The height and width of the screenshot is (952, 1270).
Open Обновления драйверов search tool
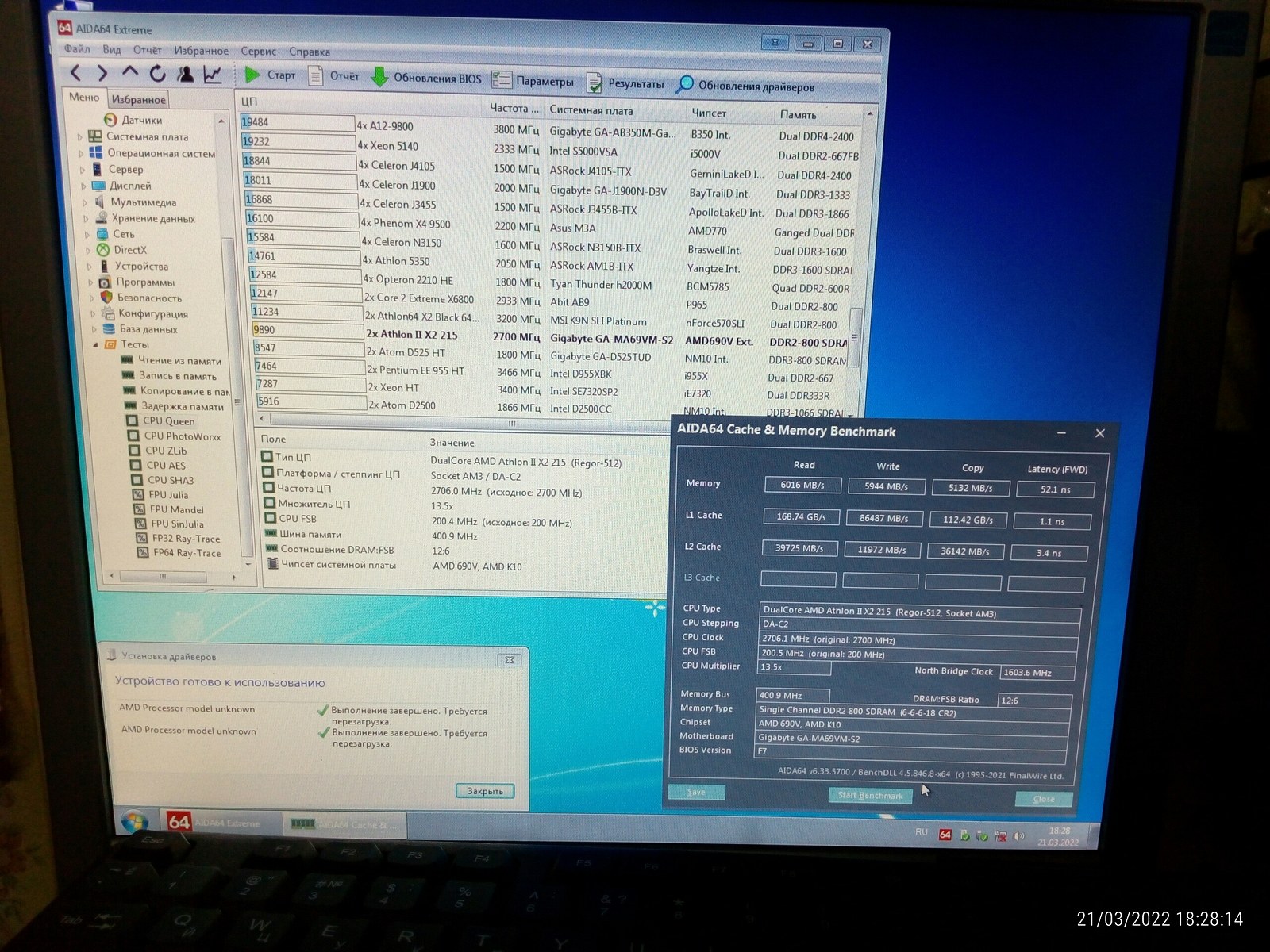click(745, 86)
